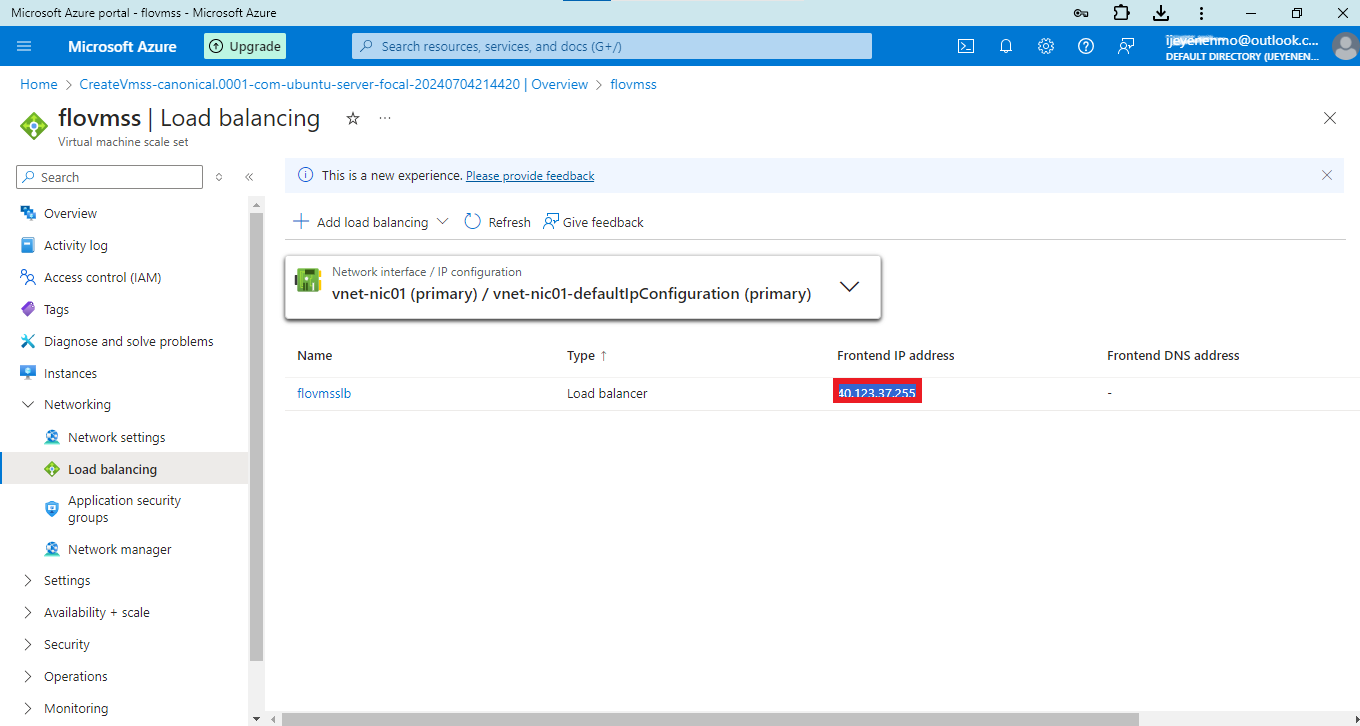1360x726 pixels.
Task: Click the Access control (IAM) icon
Action: click(28, 277)
